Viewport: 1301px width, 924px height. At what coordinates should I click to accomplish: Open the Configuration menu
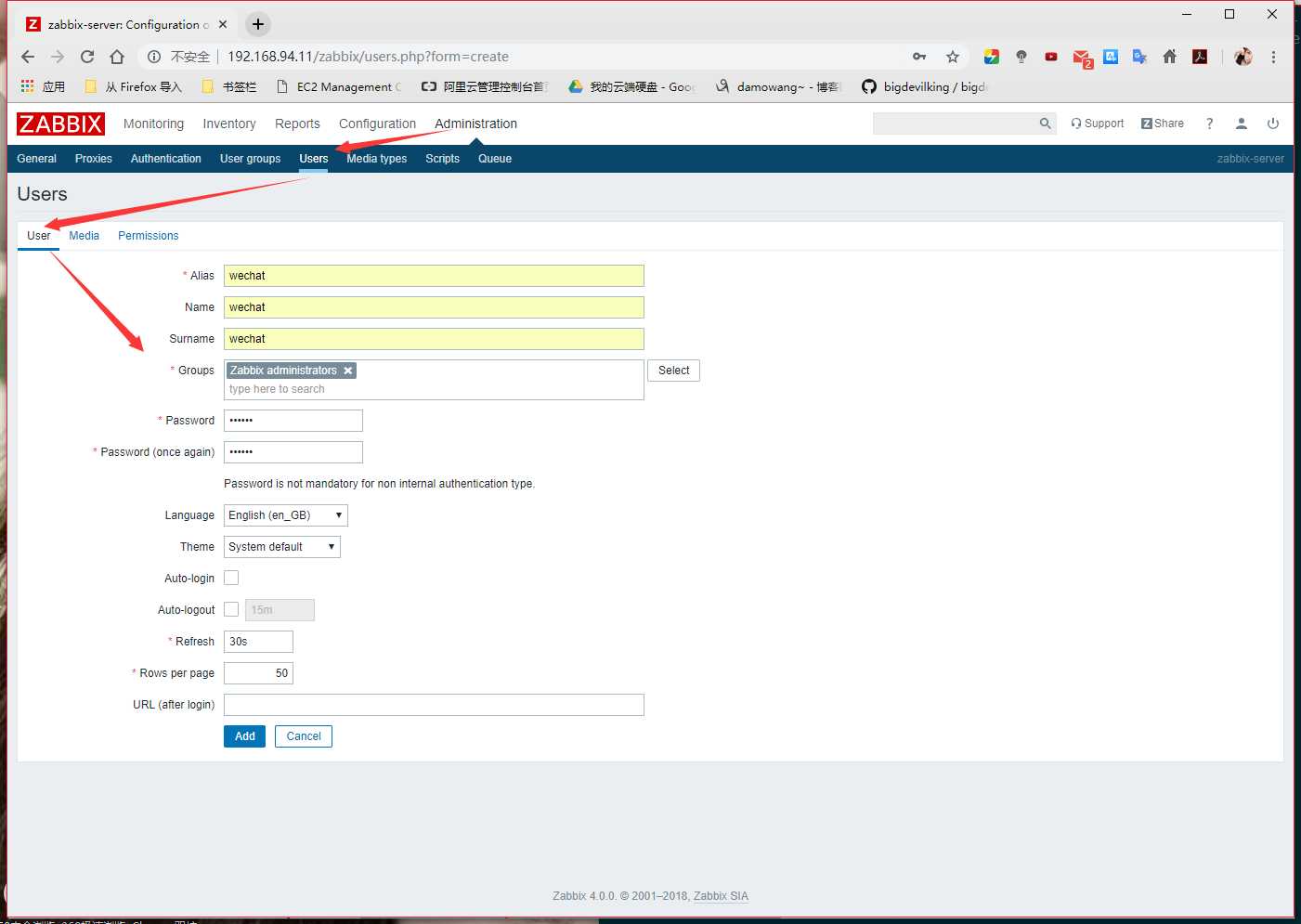377,124
